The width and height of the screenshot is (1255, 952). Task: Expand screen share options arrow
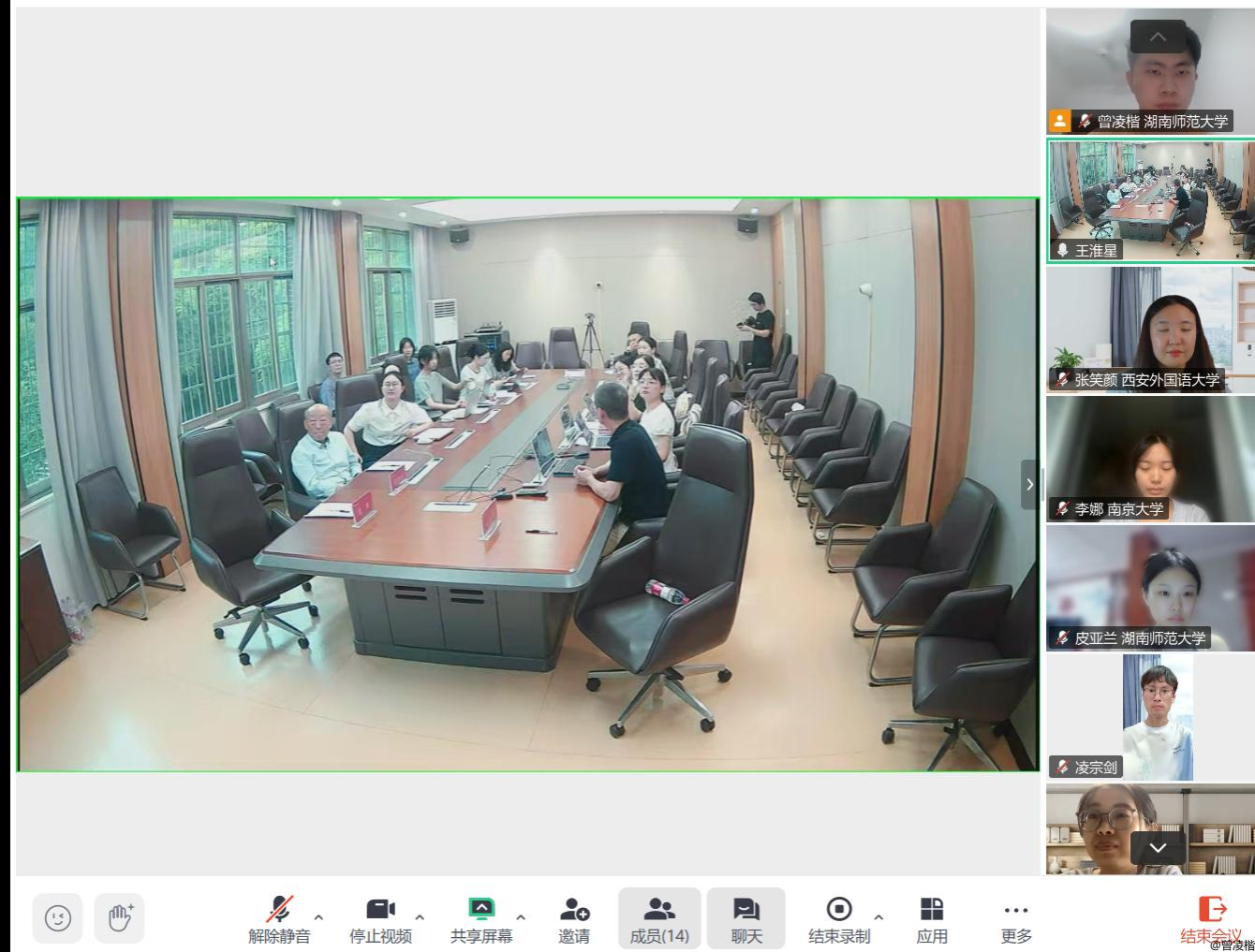[x=521, y=917]
